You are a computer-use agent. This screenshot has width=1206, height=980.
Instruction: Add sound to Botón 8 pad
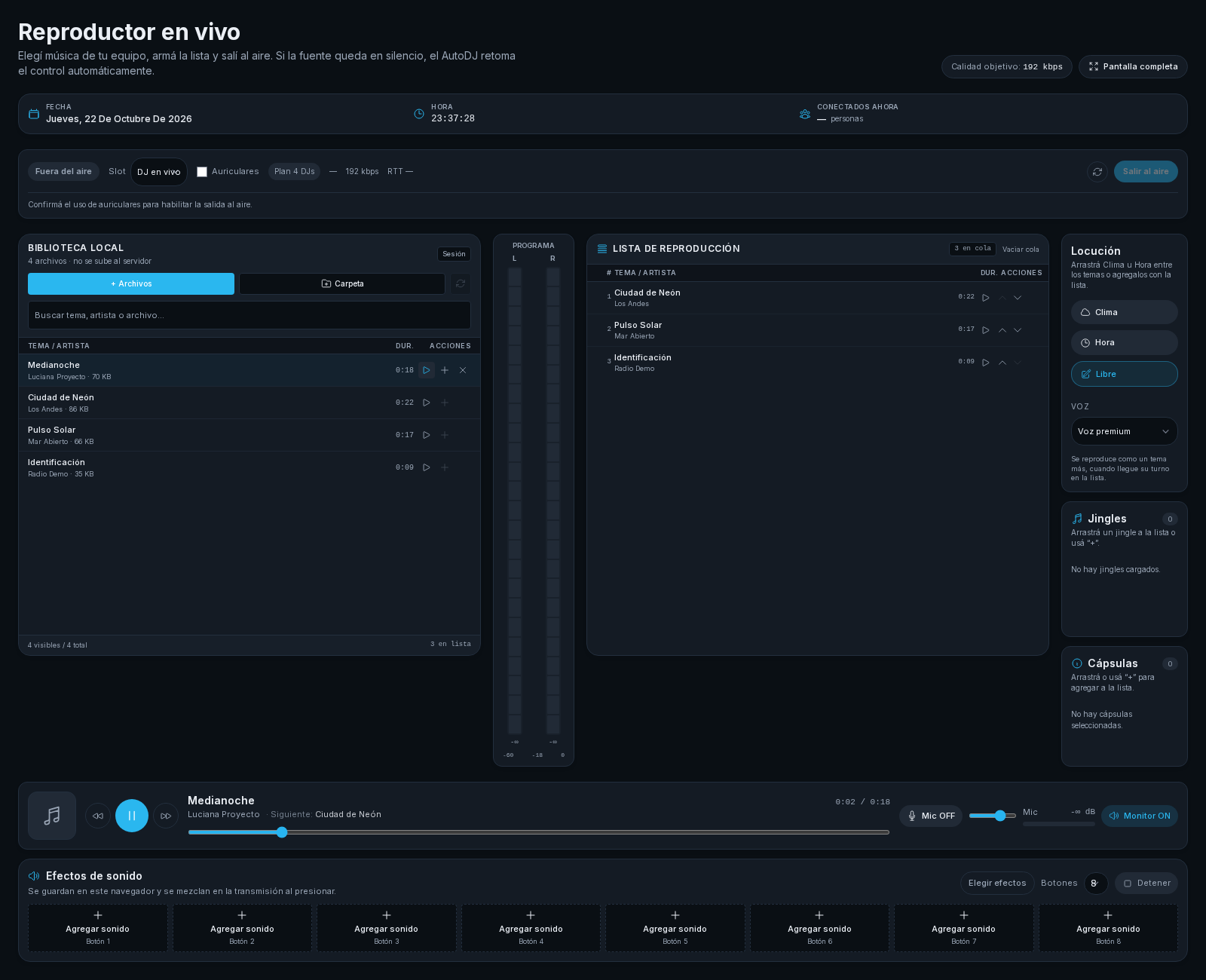[x=1108, y=928]
